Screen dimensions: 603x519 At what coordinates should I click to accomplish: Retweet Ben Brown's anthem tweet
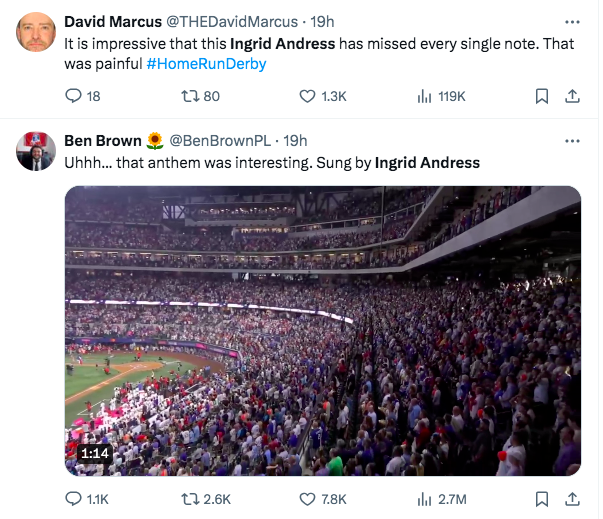(187, 499)
